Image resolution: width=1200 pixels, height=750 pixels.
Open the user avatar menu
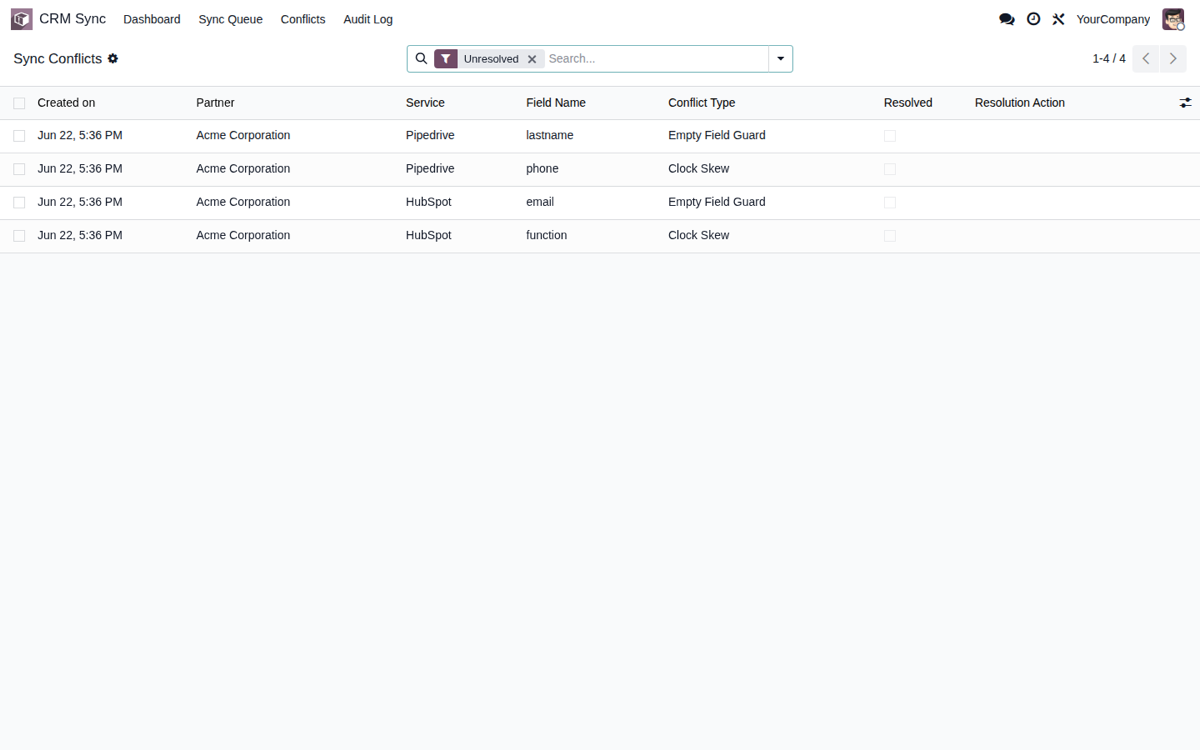(x=1173, y=19)
